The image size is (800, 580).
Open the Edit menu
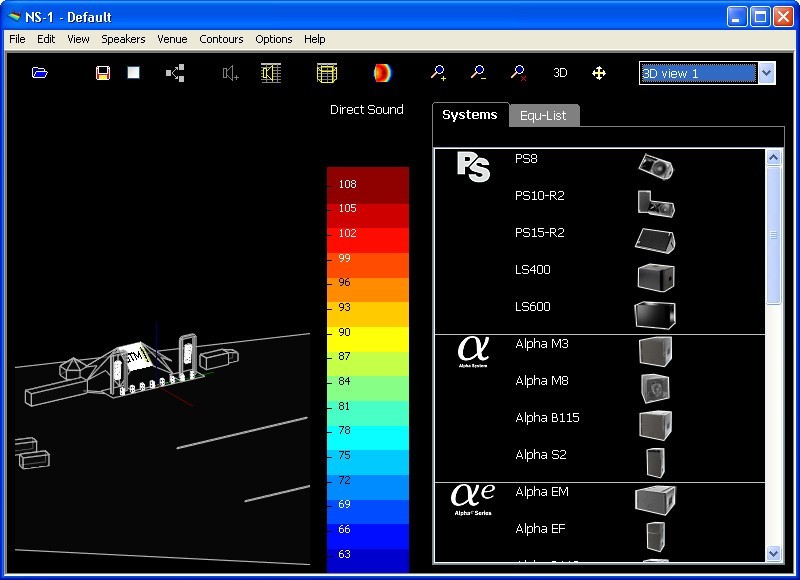(46, 39)
